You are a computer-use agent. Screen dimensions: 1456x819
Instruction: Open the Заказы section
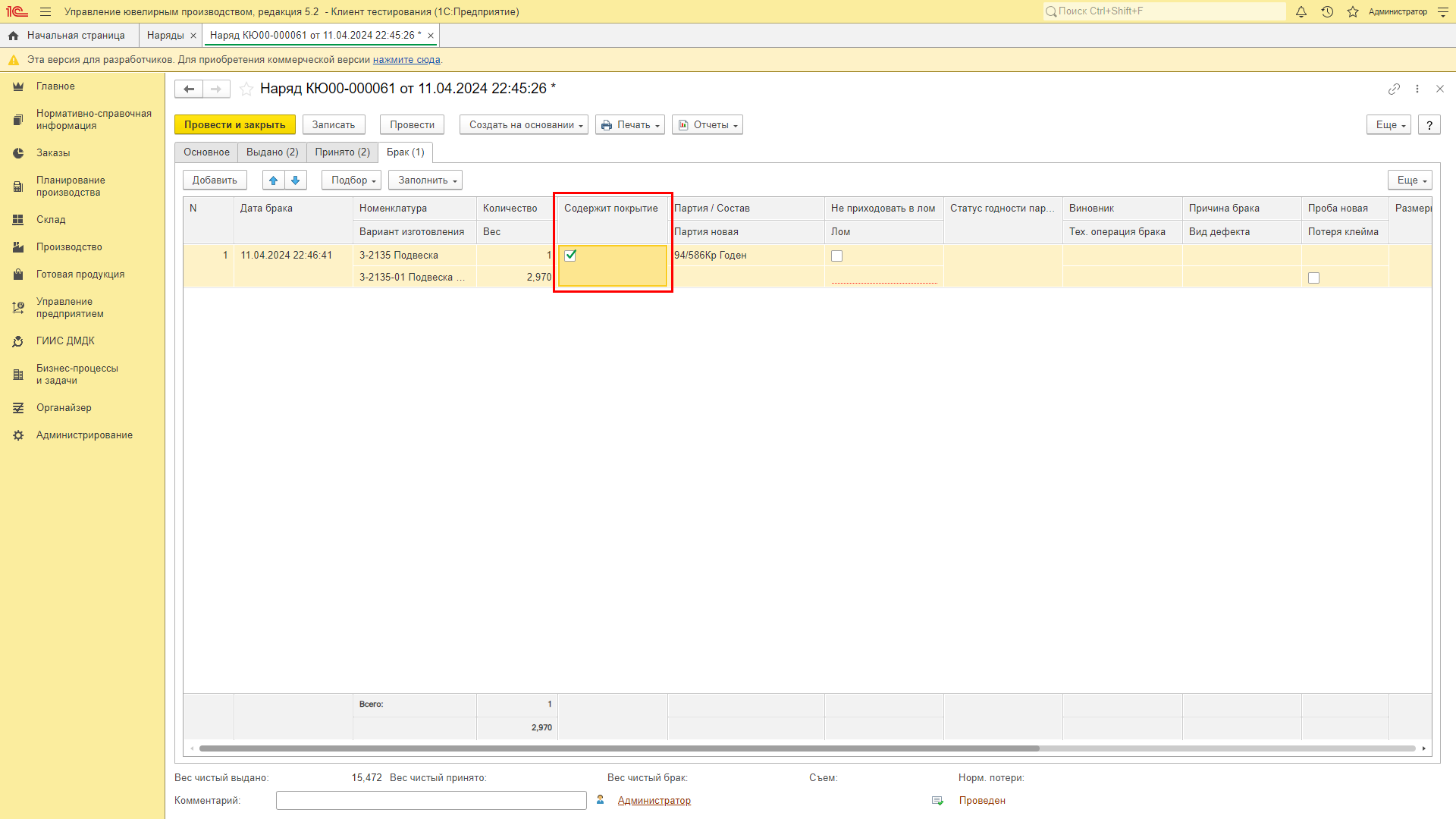[x=82, y=153]
